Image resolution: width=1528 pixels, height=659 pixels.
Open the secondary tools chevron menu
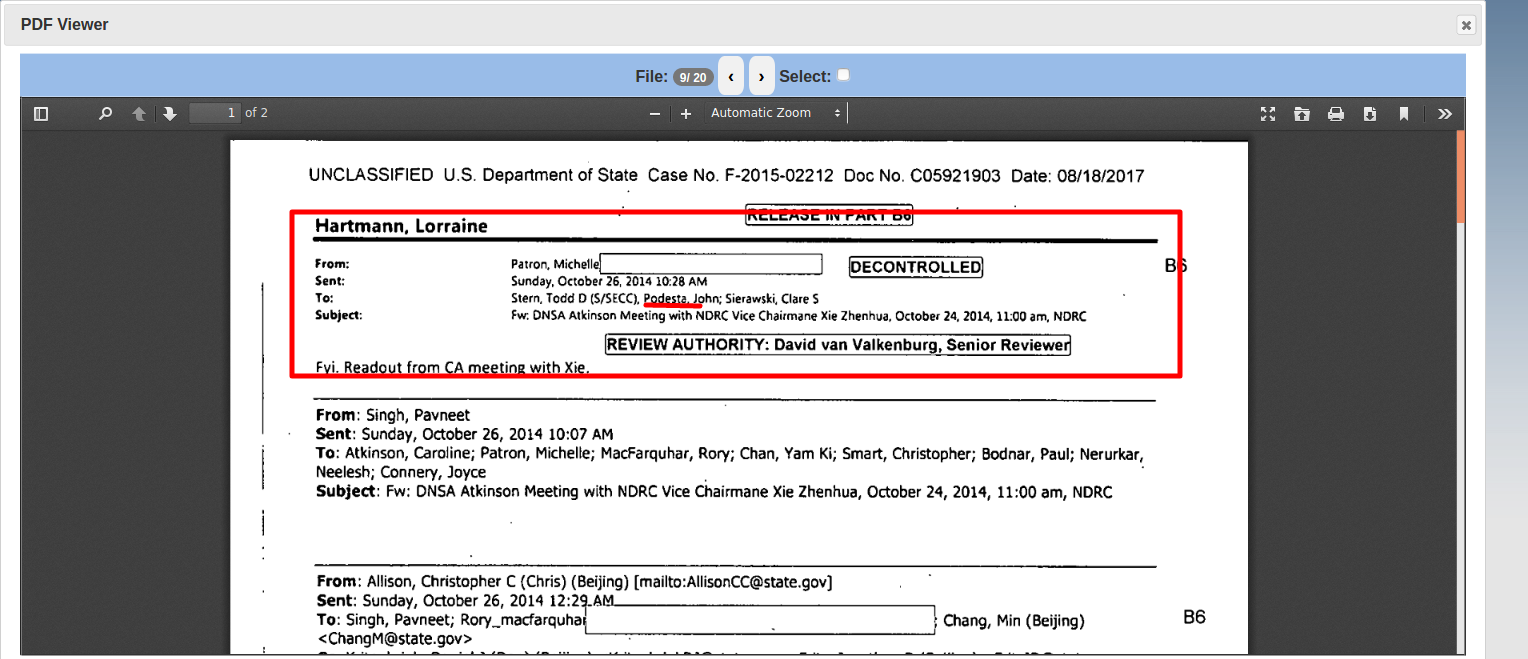coord(1445,114)
